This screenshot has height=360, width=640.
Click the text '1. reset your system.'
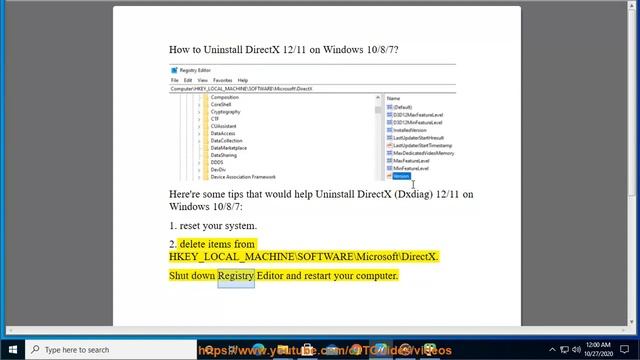[x=213, y=226]
